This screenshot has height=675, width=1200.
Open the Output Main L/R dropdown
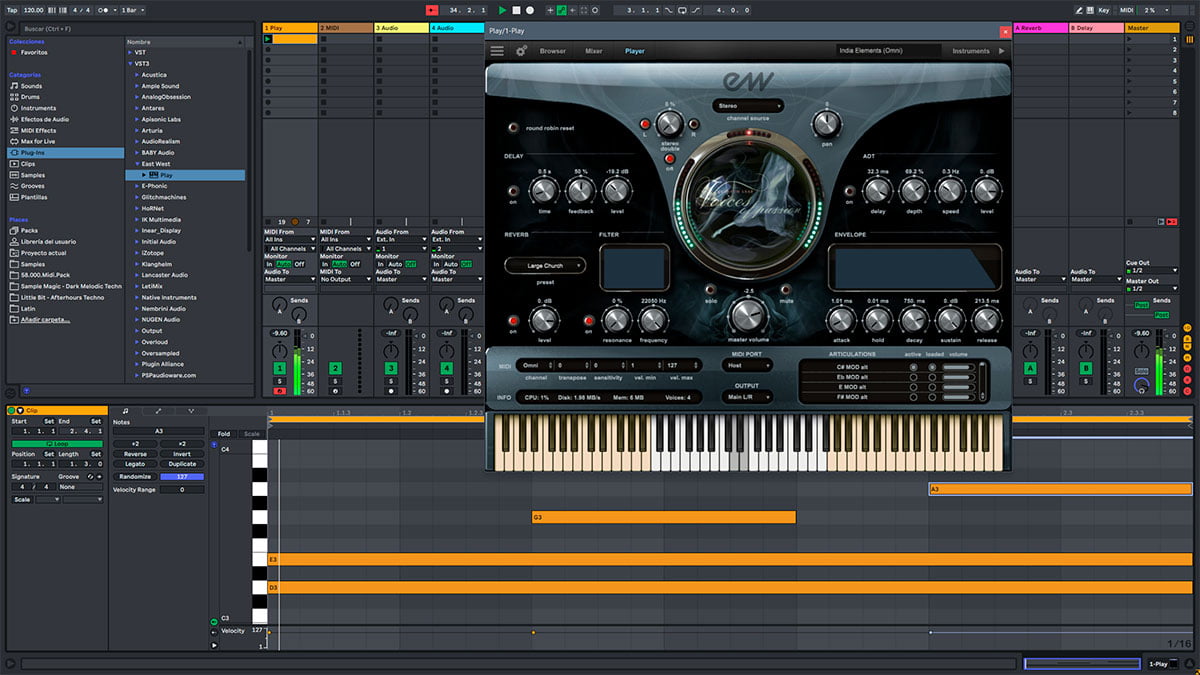[x=747, y=397]
